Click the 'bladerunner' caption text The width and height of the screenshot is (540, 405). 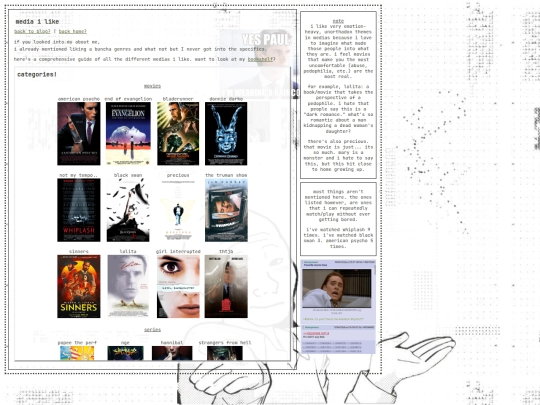tap(178, 99)
